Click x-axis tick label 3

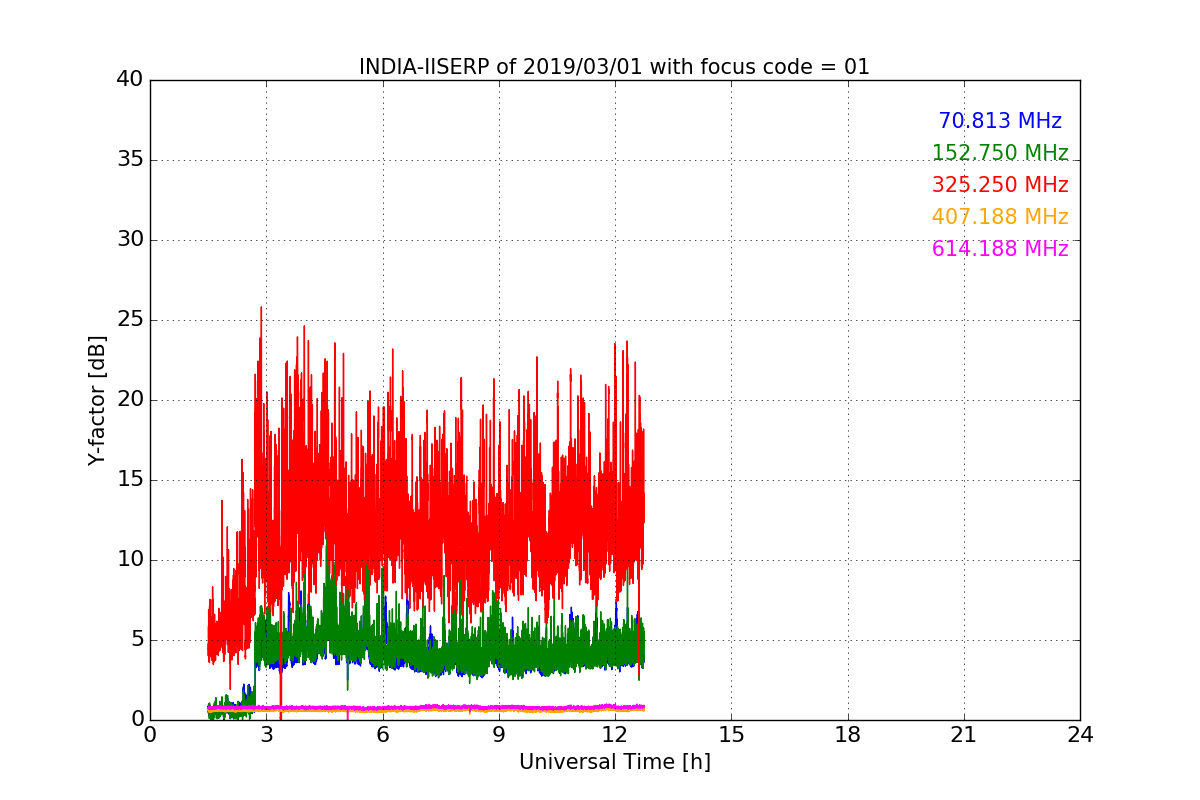(x=266, y=734)
